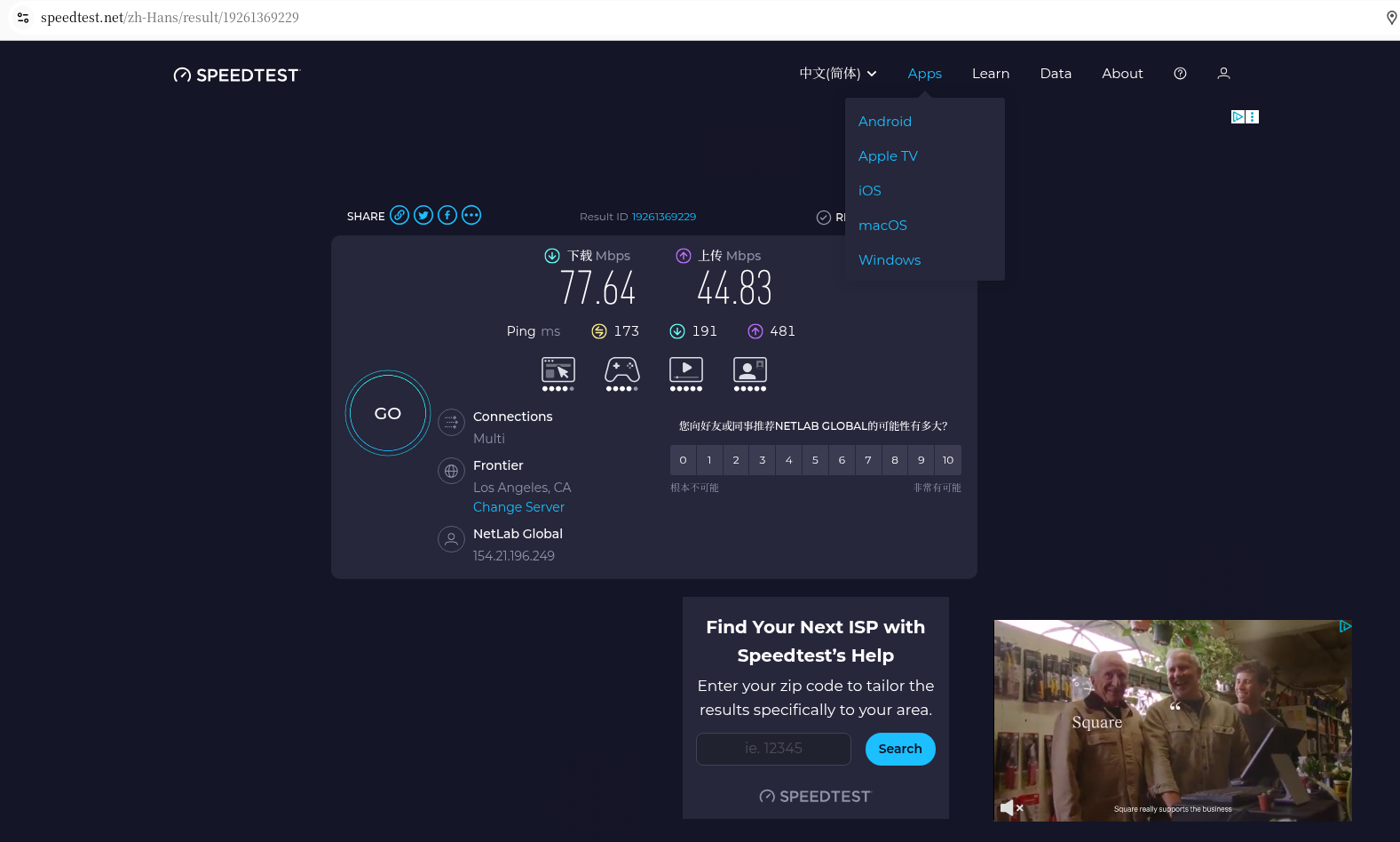Open the user account icon

pyautogui.click(x=1223, y=74)
